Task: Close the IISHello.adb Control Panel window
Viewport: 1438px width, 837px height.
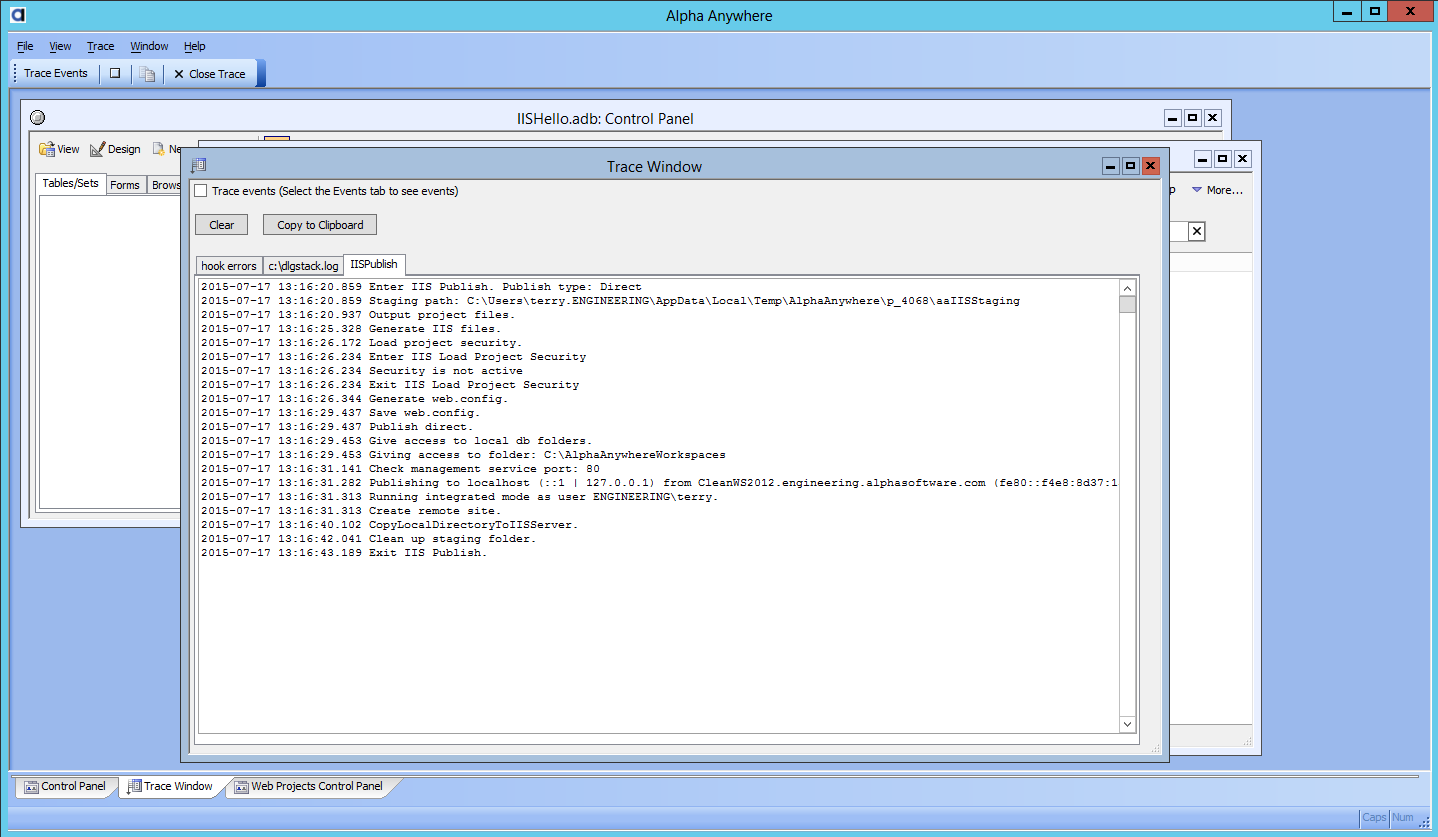Action: click(1212, 118)
